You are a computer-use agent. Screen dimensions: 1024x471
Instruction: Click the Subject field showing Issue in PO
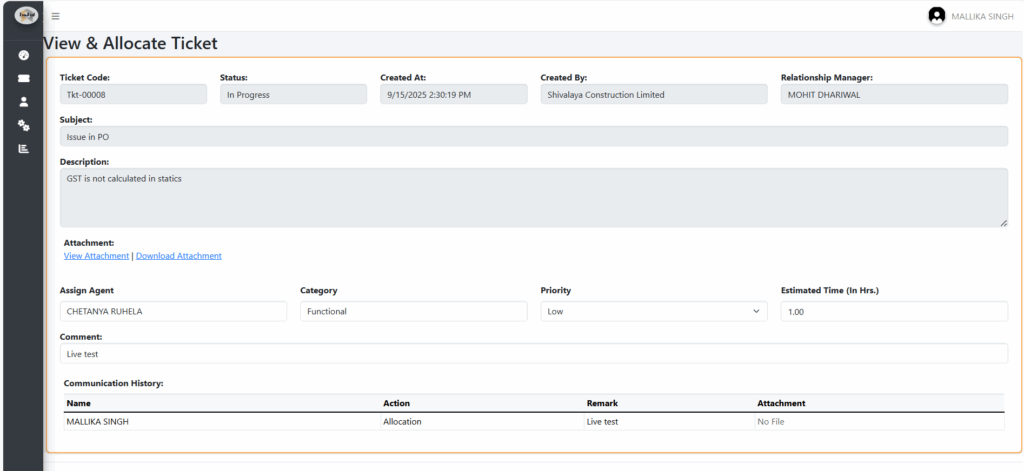[533, 136]
